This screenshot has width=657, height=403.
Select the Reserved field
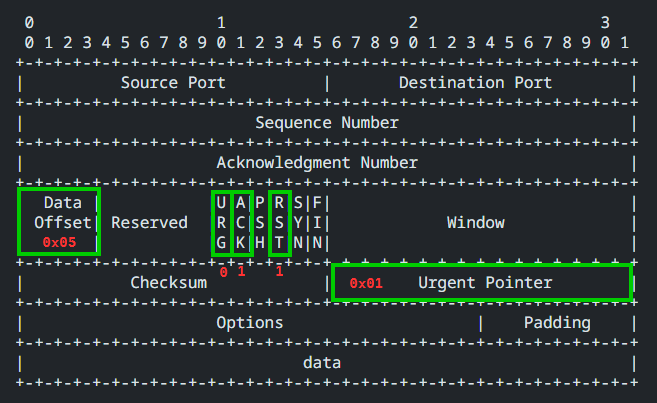point(149,222)
